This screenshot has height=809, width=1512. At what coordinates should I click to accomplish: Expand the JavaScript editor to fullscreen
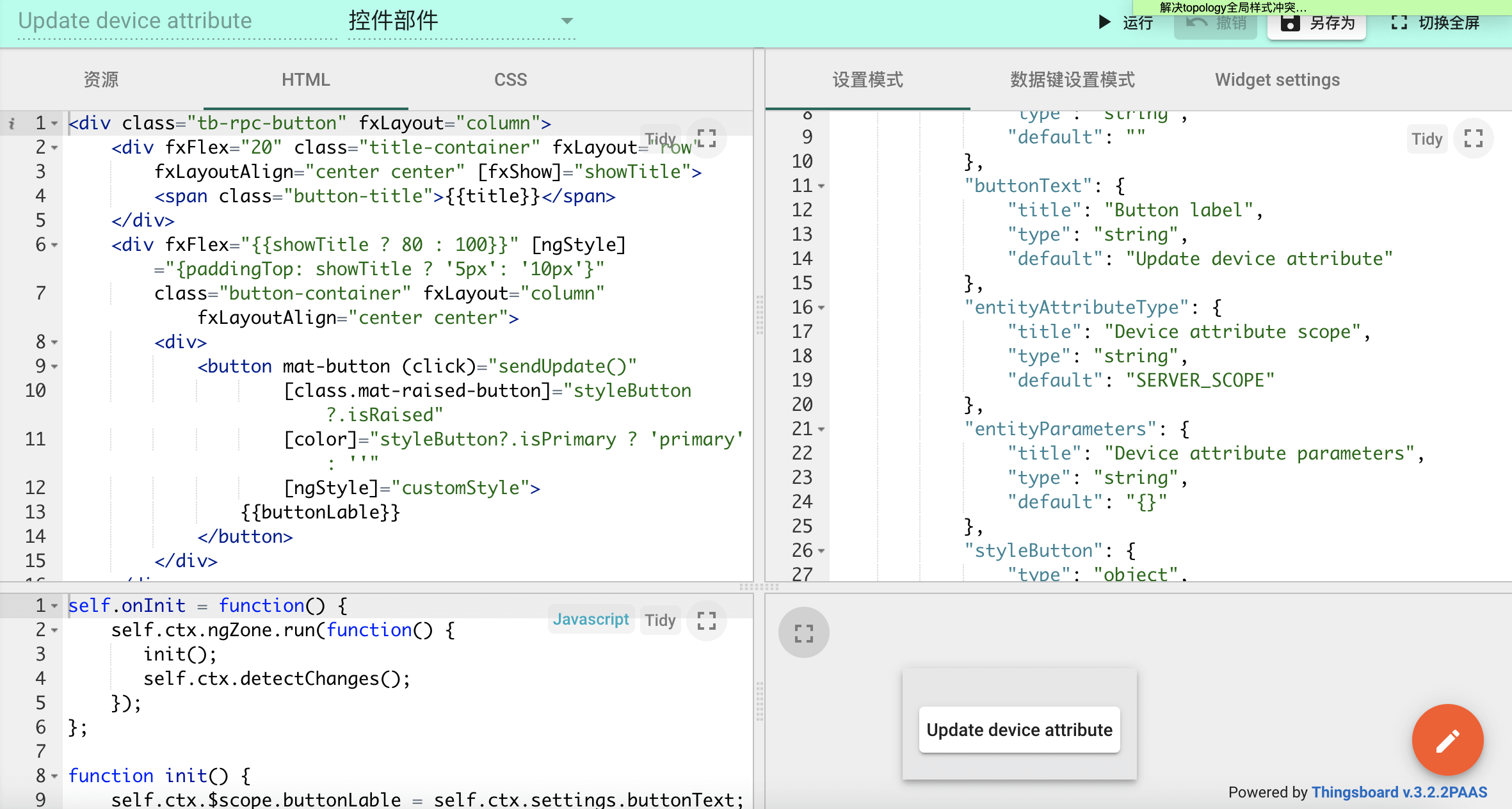coord(706,620)
